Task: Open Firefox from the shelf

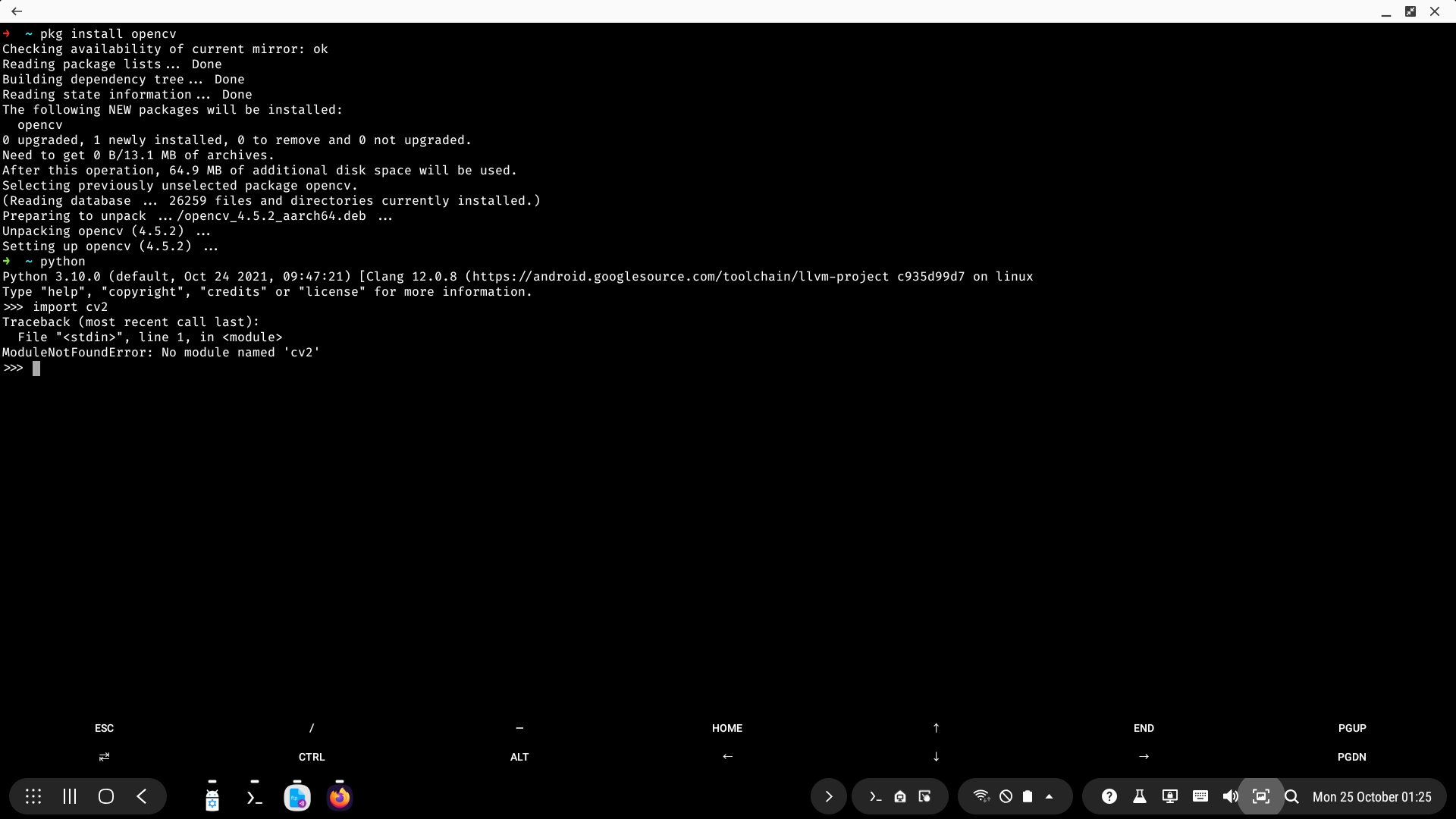Action: coord(339,796)
